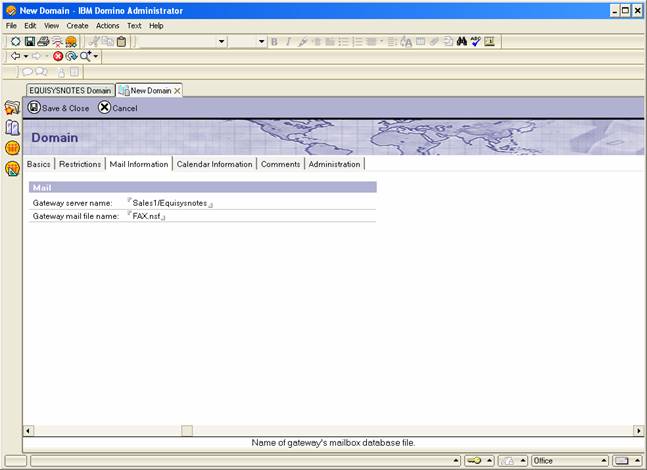Open the font size dropdown
647x470 pixels.
pyautogui.click(x=261, y=42)
